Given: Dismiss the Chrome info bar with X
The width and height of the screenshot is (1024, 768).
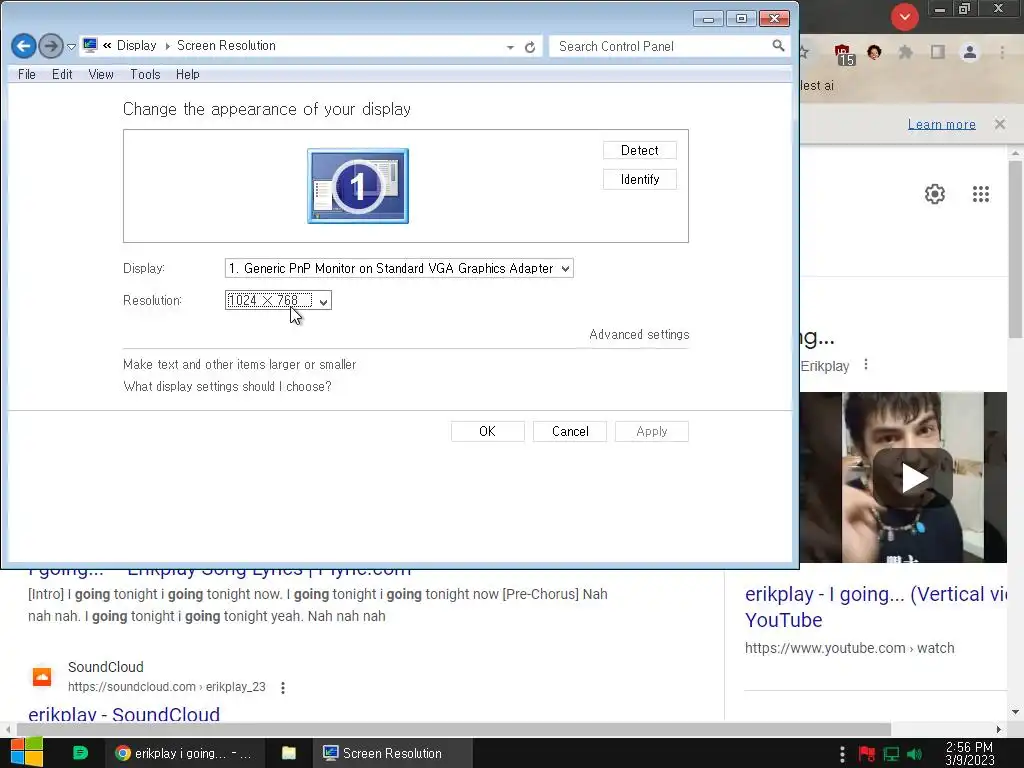Looking at the screenshot, I should [x=1000, y=124].
